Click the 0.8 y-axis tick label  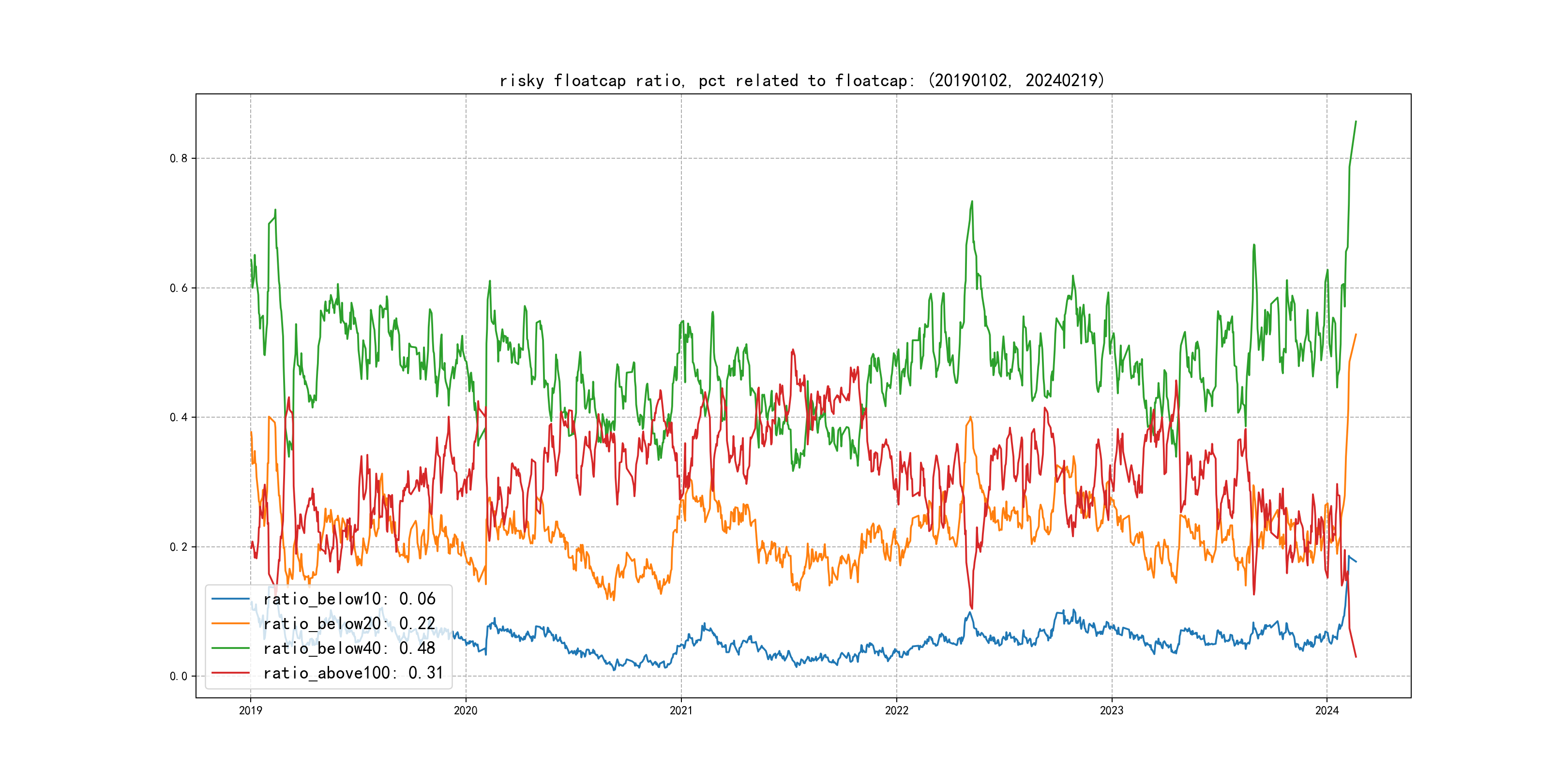179,158
